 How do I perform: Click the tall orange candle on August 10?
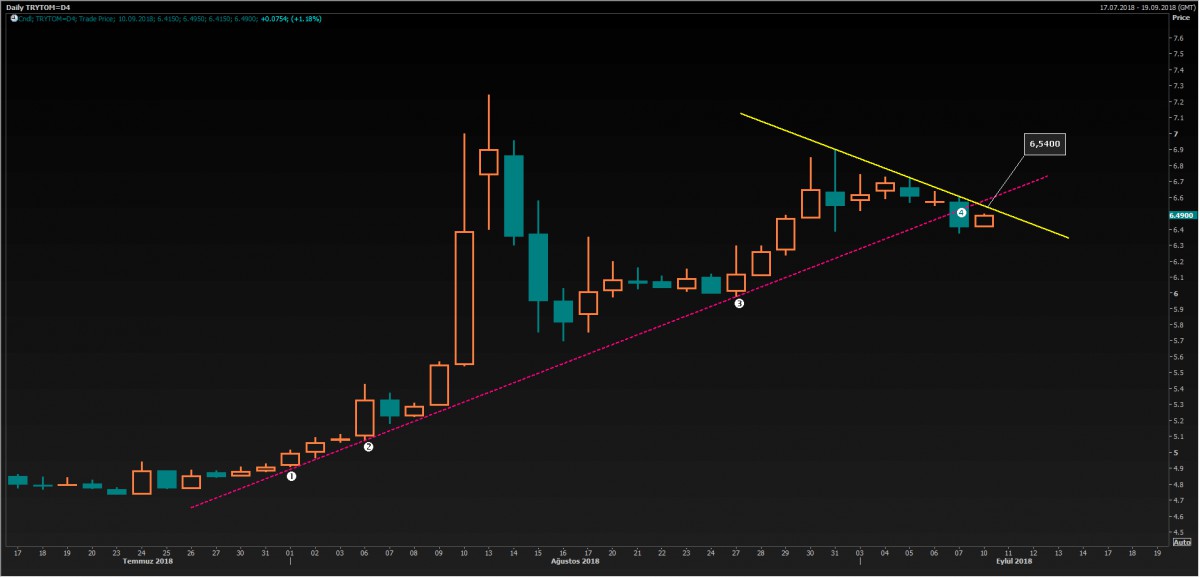(464, 298)
